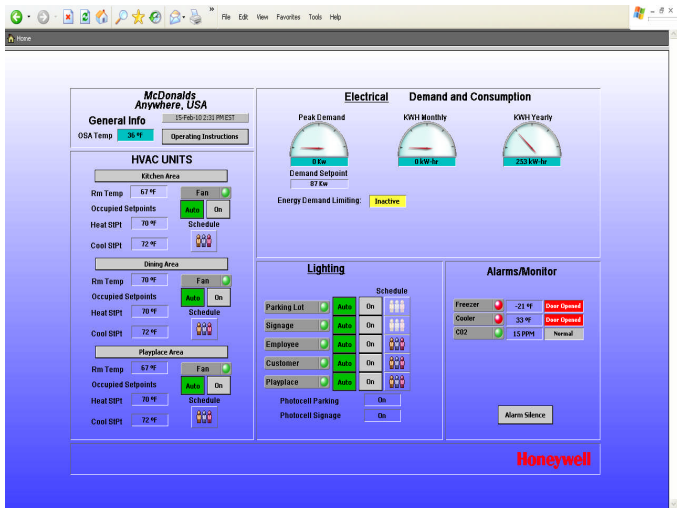This screenshot has height=512, width=677.
Task: Expand the toolbar overflow chevron
Action: tap(212, 9)
